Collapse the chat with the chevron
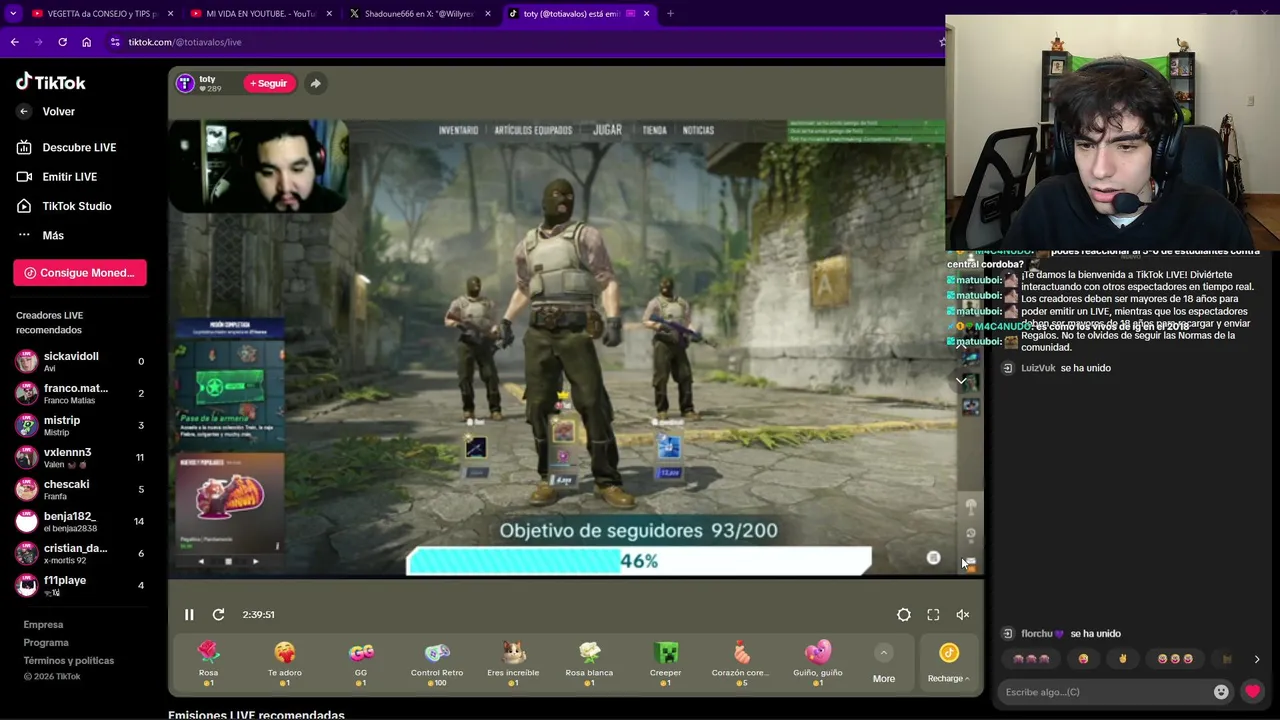This screenshot has width=1280, height=720. [961, 381]
